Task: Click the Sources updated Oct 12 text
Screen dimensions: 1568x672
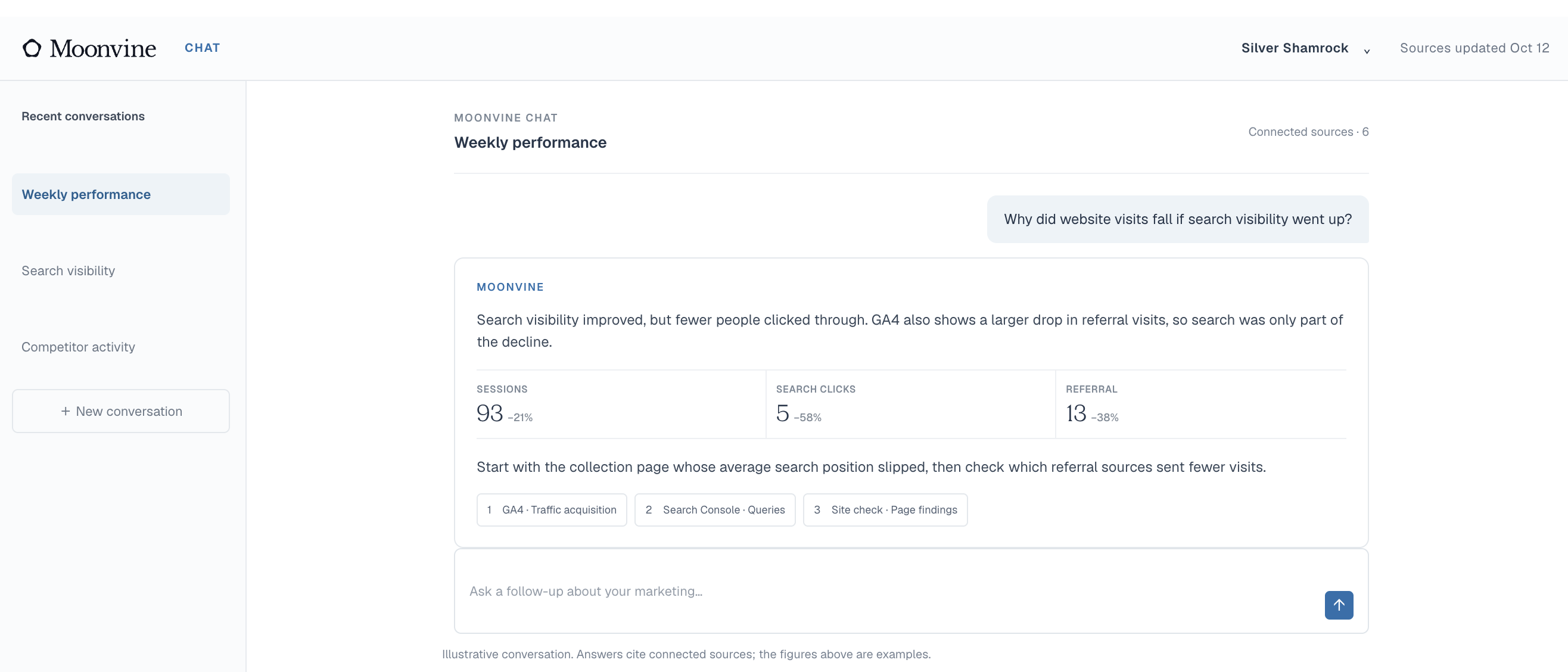Action: (x=1474, y=48)
